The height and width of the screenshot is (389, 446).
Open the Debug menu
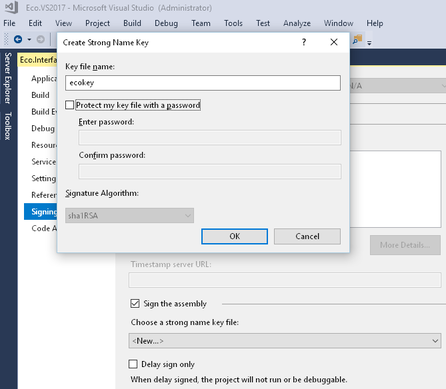(x=166, y=23)
